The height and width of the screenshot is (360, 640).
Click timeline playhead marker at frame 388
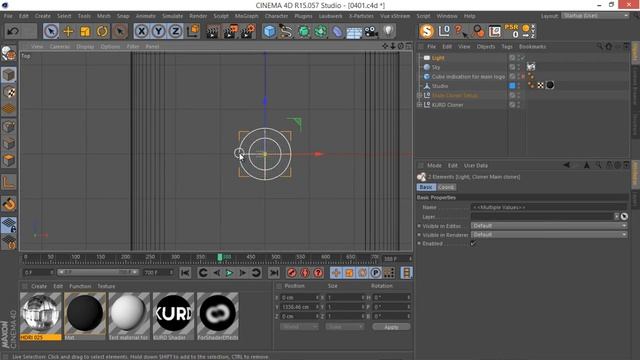[x=220, y=257]
